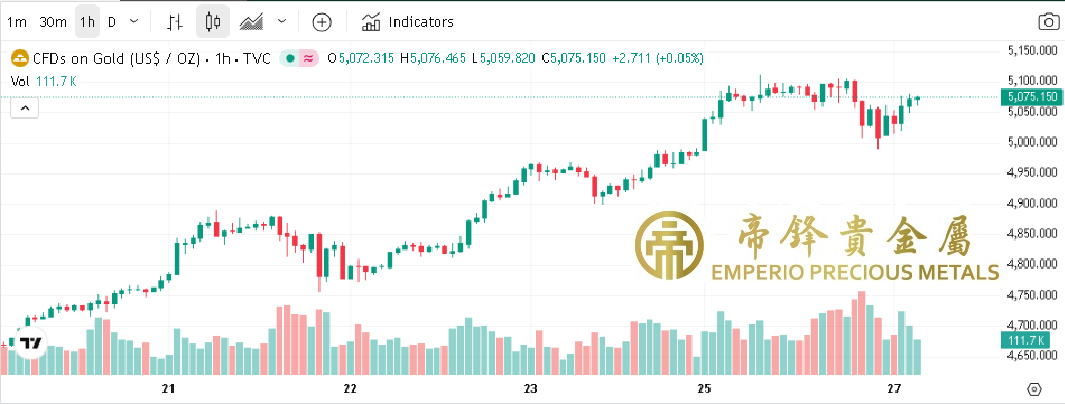The width and height of the screenshot is (1065, 404).
Task: Select the Bars chart style icon
Action: [x=174, y=21]
